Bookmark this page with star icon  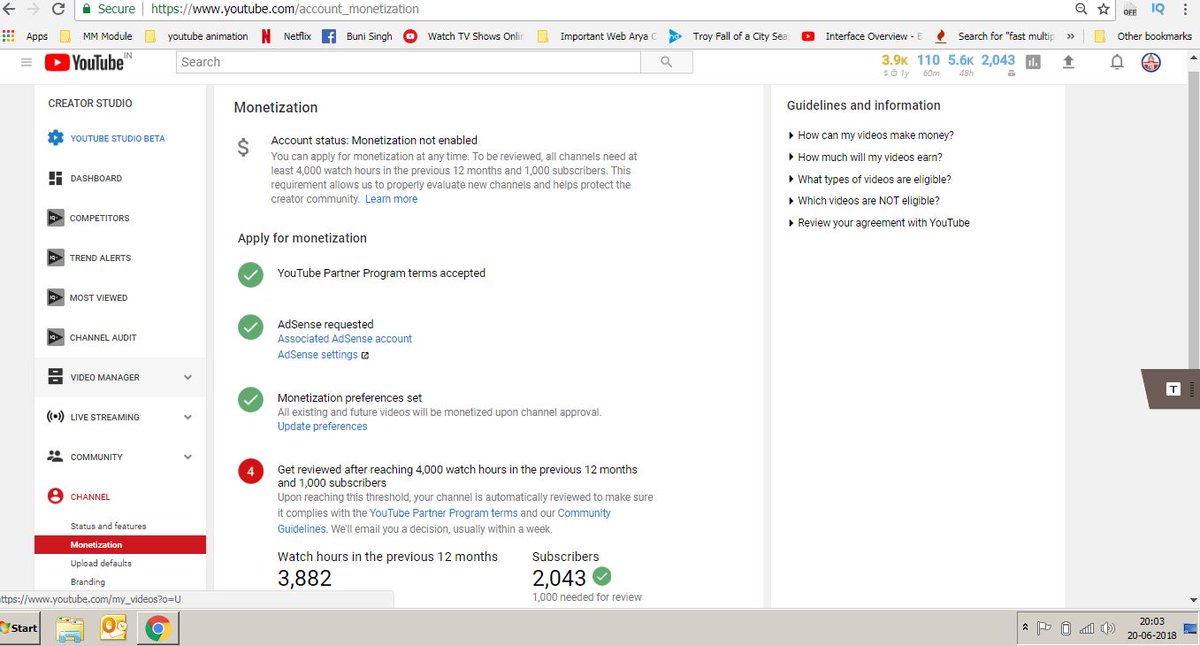click(x=1103, y=9)
